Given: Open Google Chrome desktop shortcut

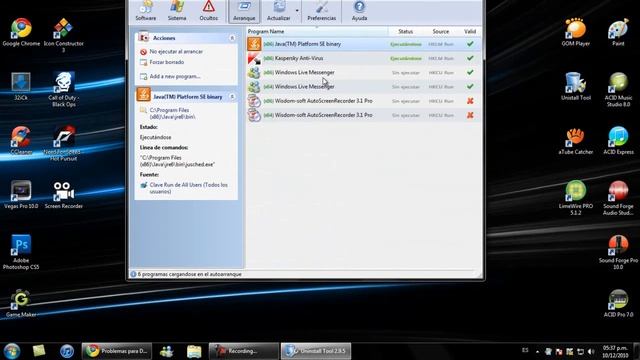Looking at the screenshot, I should [x=21, y=32].
